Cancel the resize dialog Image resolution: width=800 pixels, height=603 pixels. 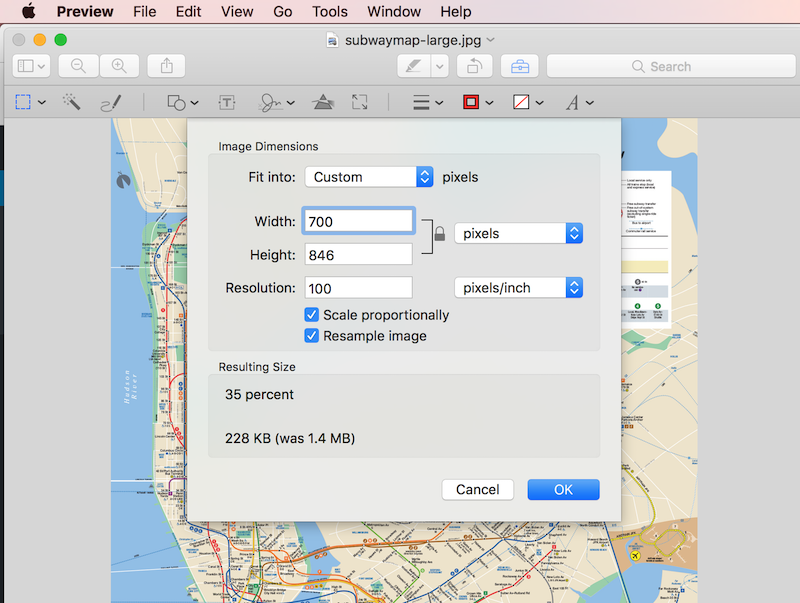[x=477, y=489]
